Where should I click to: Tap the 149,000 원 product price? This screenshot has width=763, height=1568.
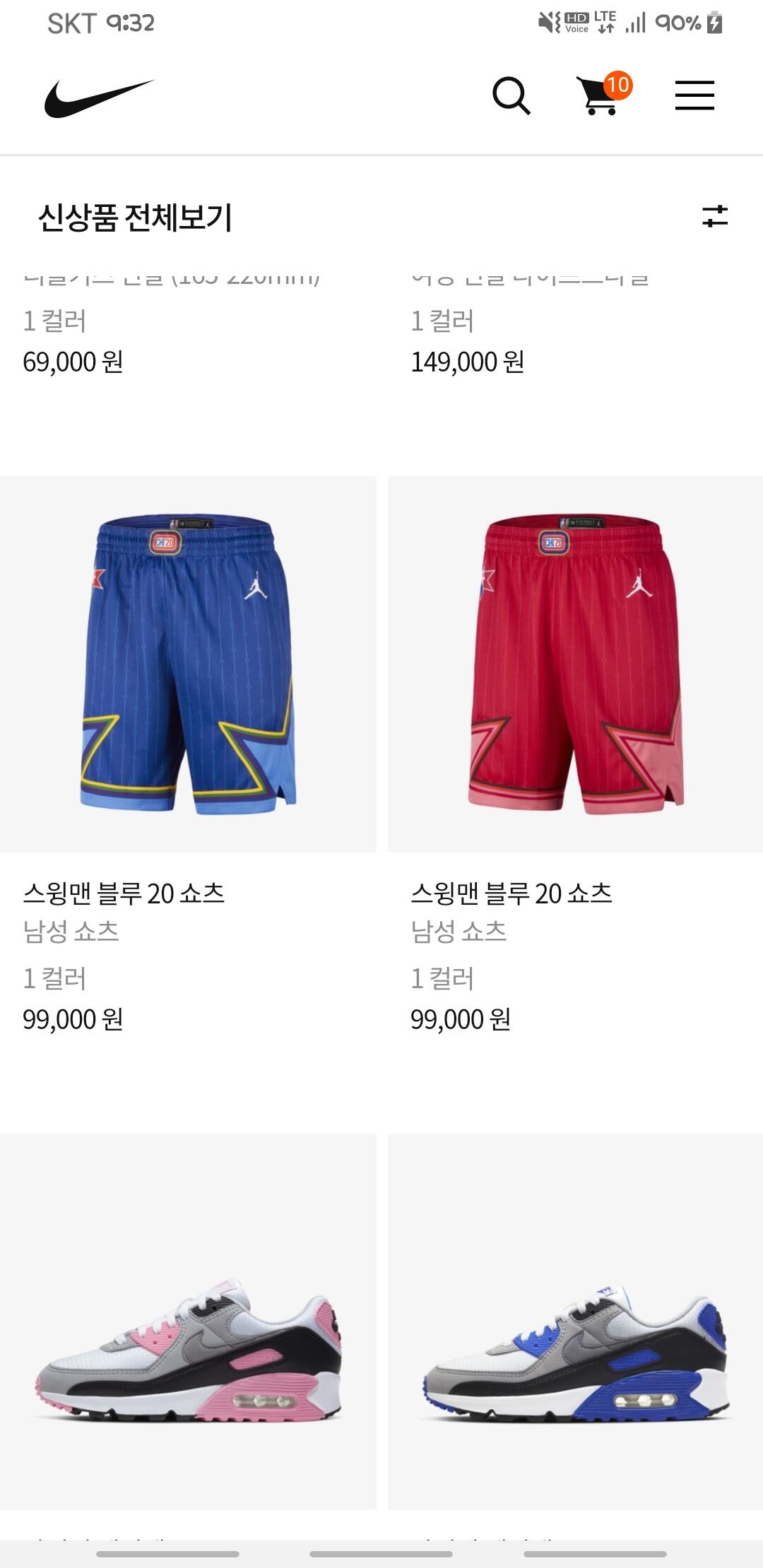468,362
